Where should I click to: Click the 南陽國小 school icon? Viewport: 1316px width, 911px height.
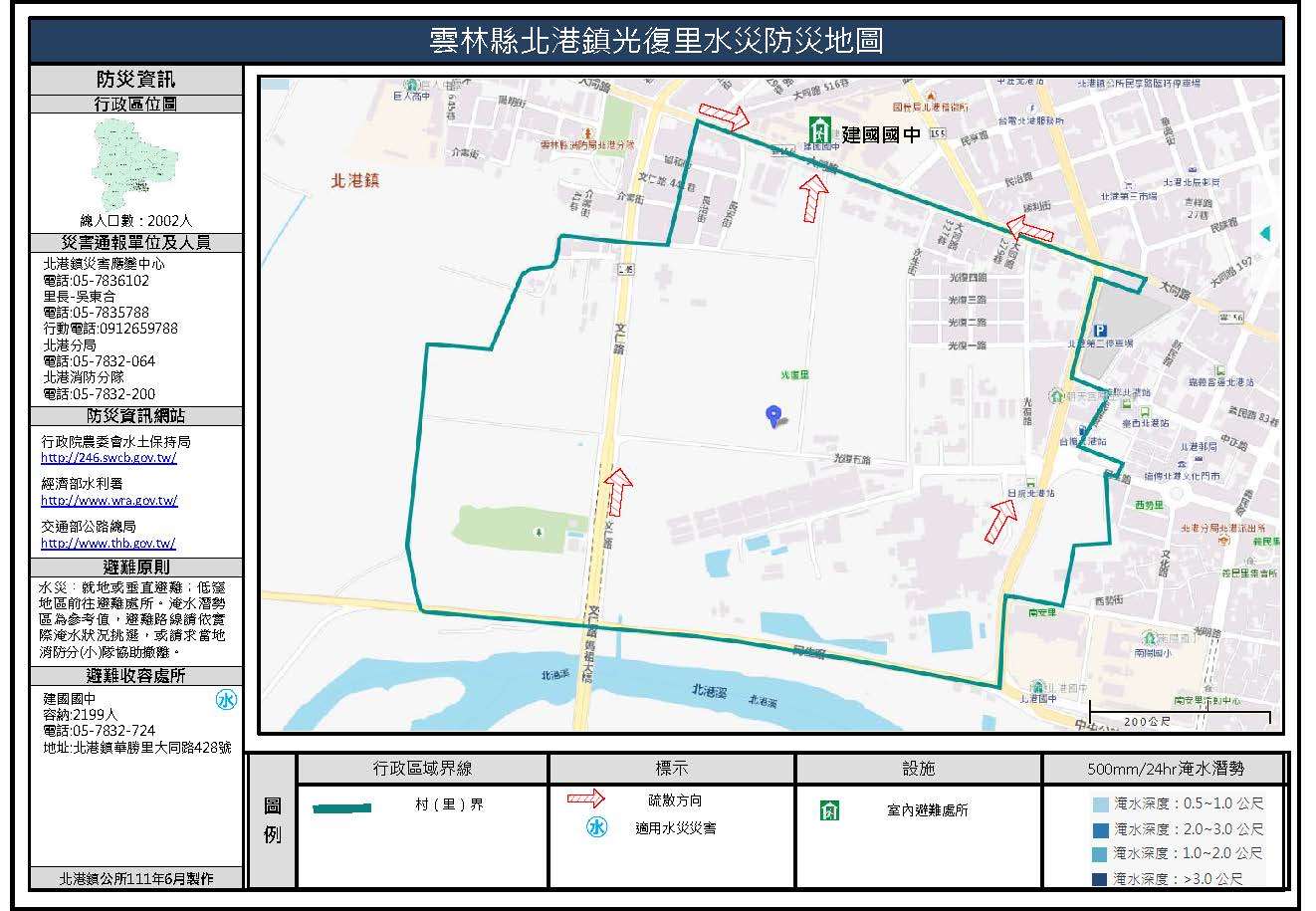coord(1148,640)
